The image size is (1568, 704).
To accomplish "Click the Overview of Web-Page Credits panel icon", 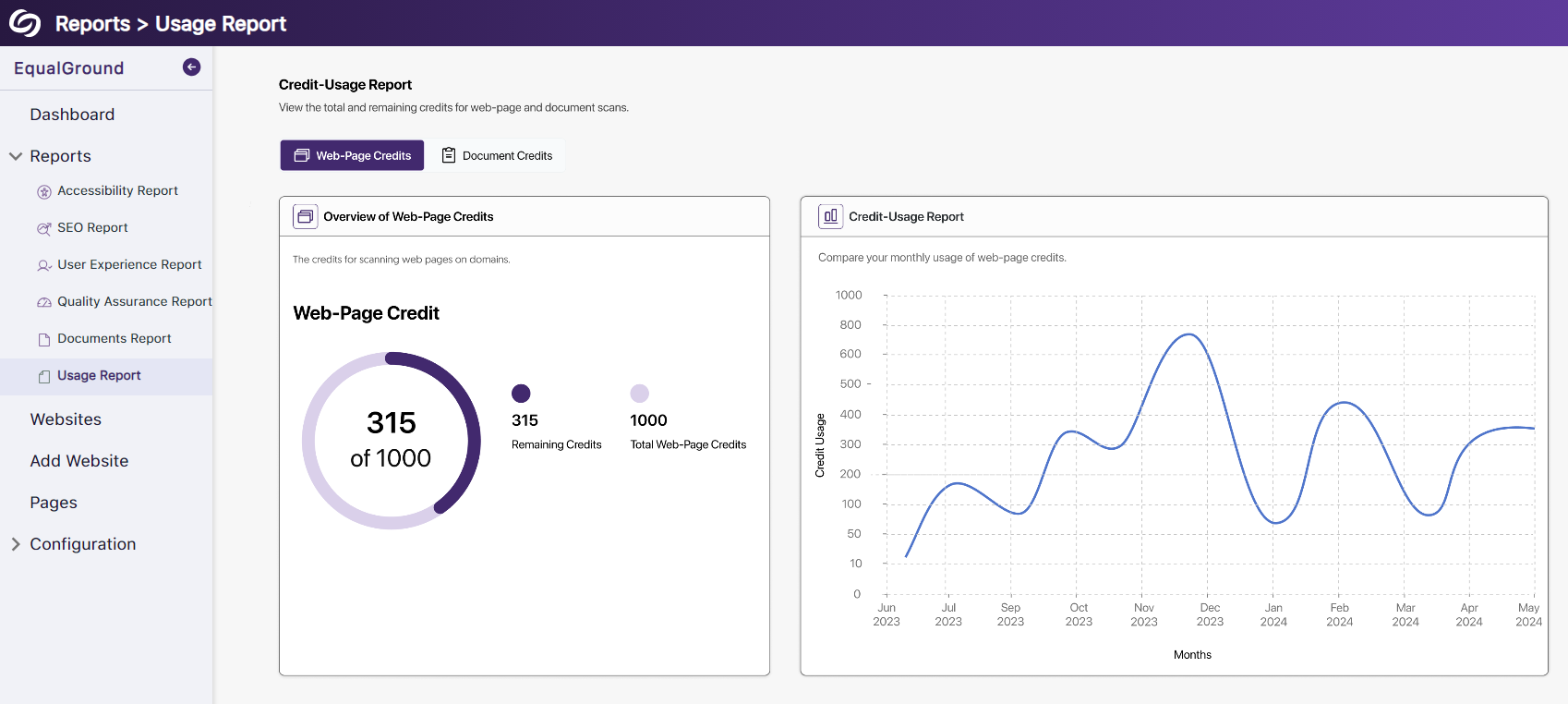I will (305, 216).
